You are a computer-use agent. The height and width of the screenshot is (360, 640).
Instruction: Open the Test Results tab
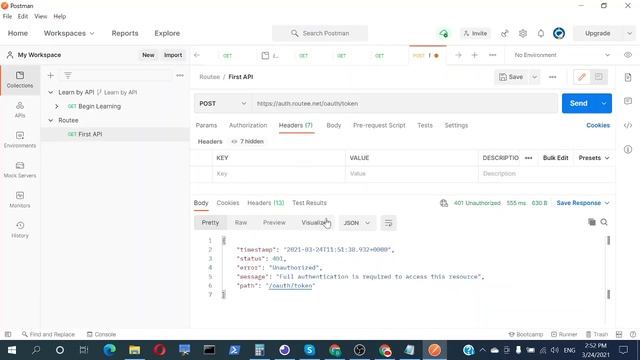[x=309, y=203]
